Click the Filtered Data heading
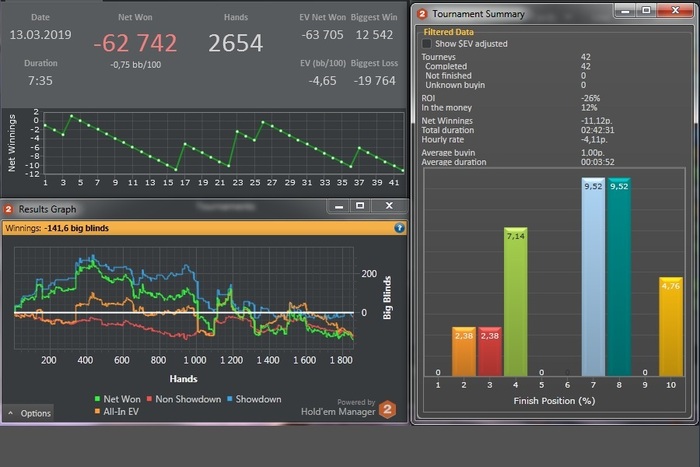 pos(448,32)
